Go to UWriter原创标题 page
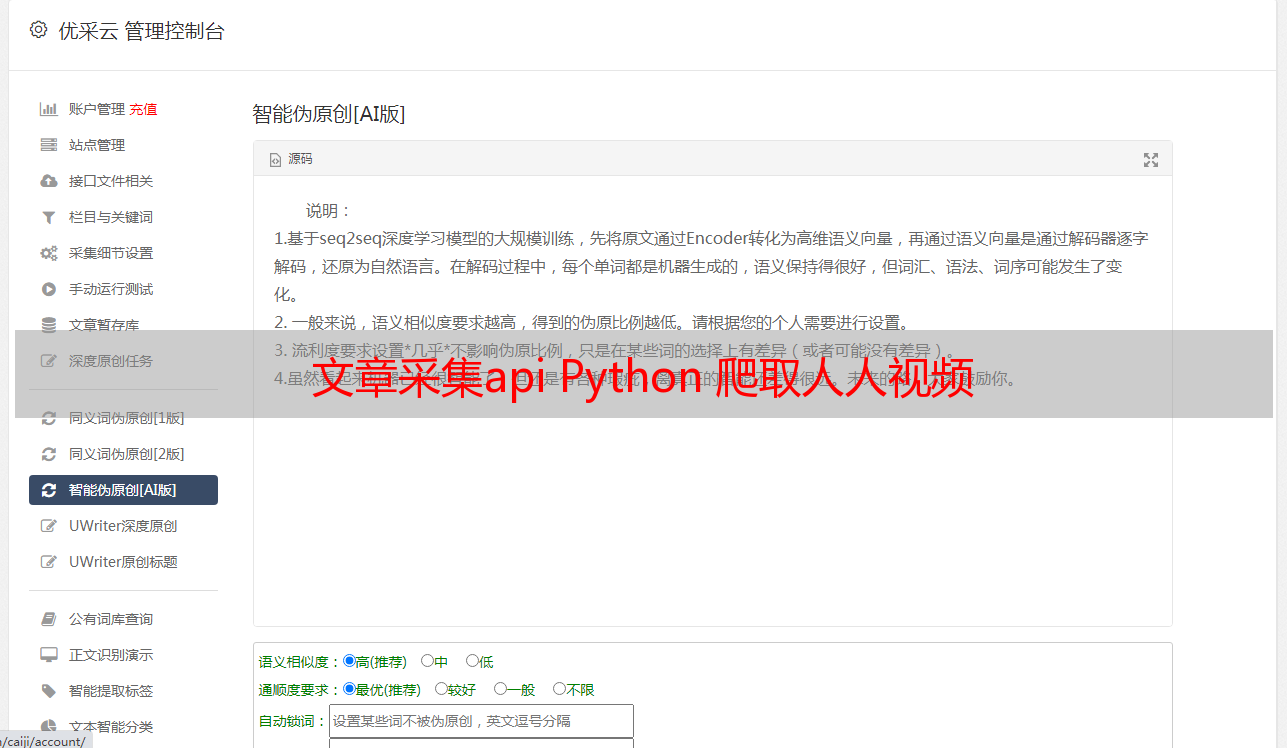 123,562
